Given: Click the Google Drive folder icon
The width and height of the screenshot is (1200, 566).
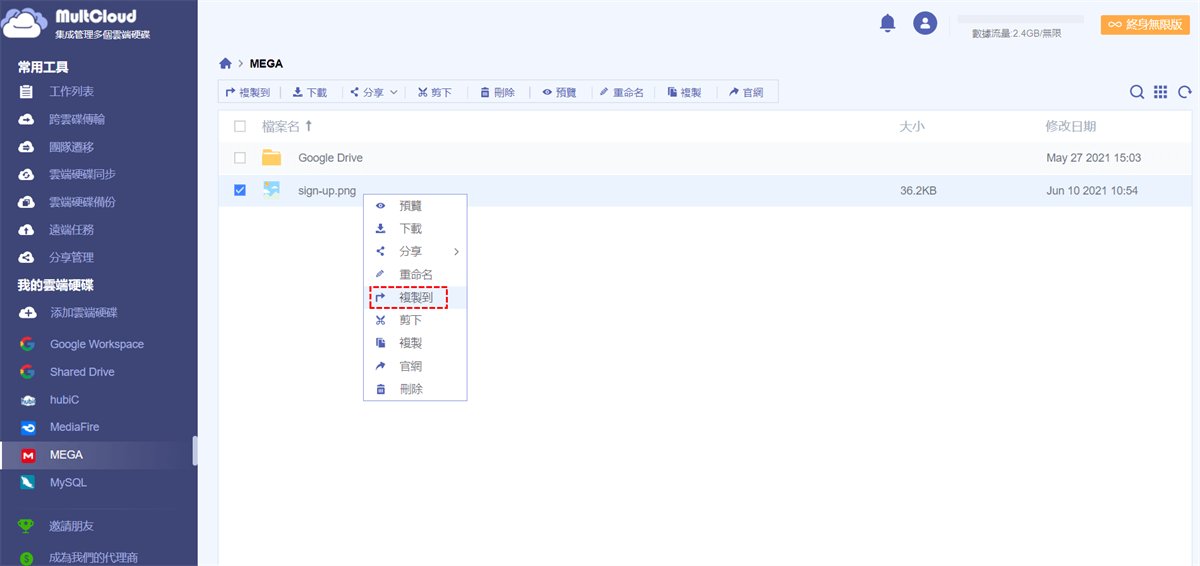Looking at the screenshot, I should pyautogui.click(x=271, y=158).
